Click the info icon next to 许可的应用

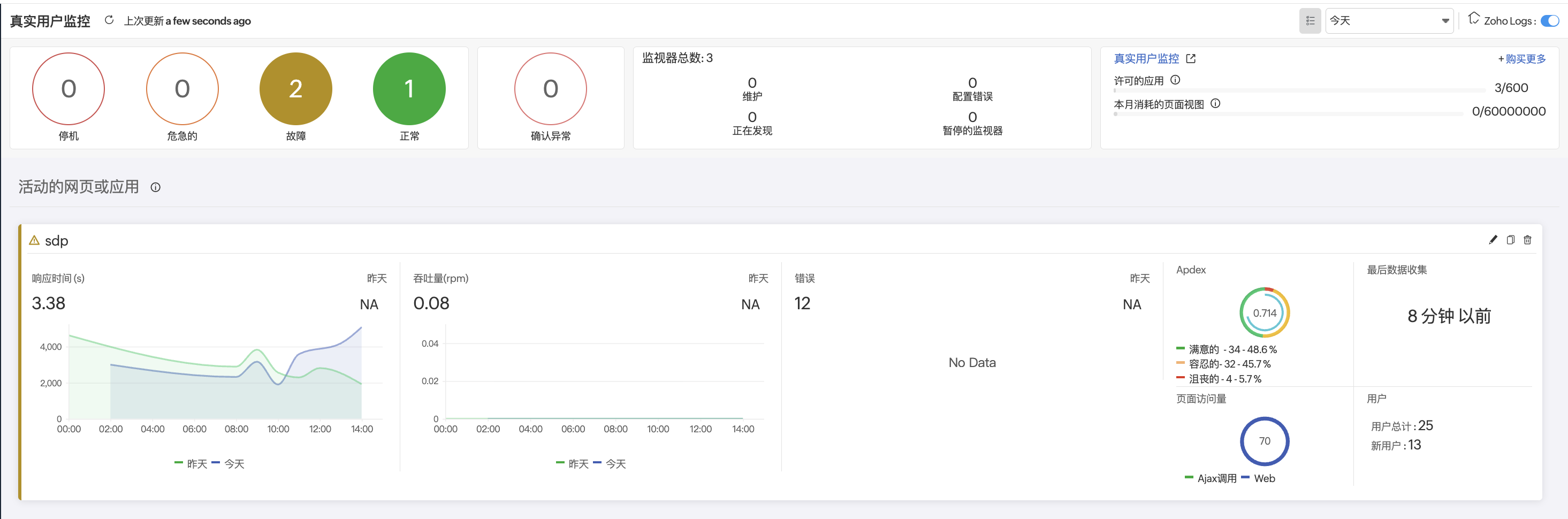[1175, 80]
